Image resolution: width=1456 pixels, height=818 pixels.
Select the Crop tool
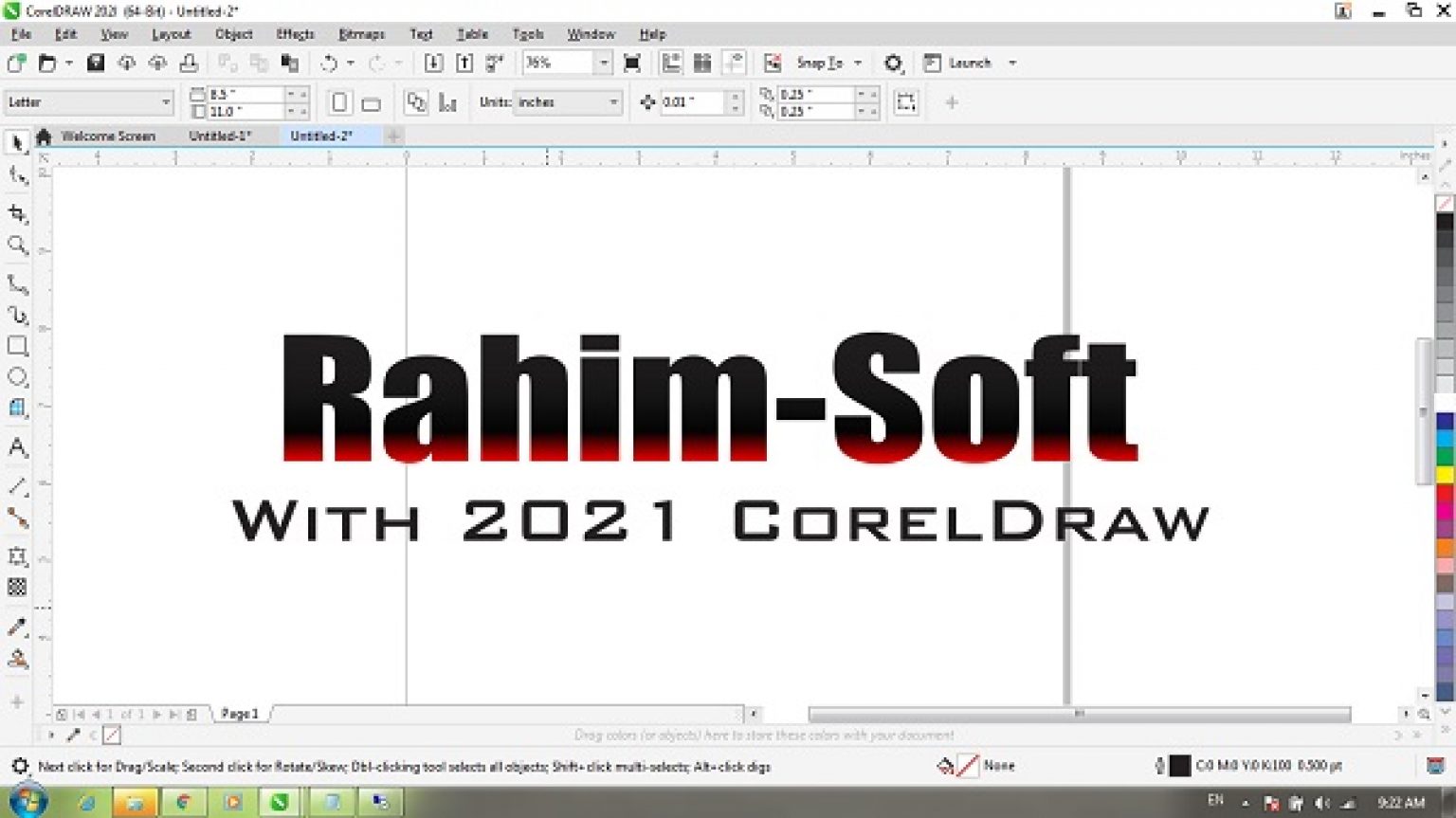click(x=17, y=213)
